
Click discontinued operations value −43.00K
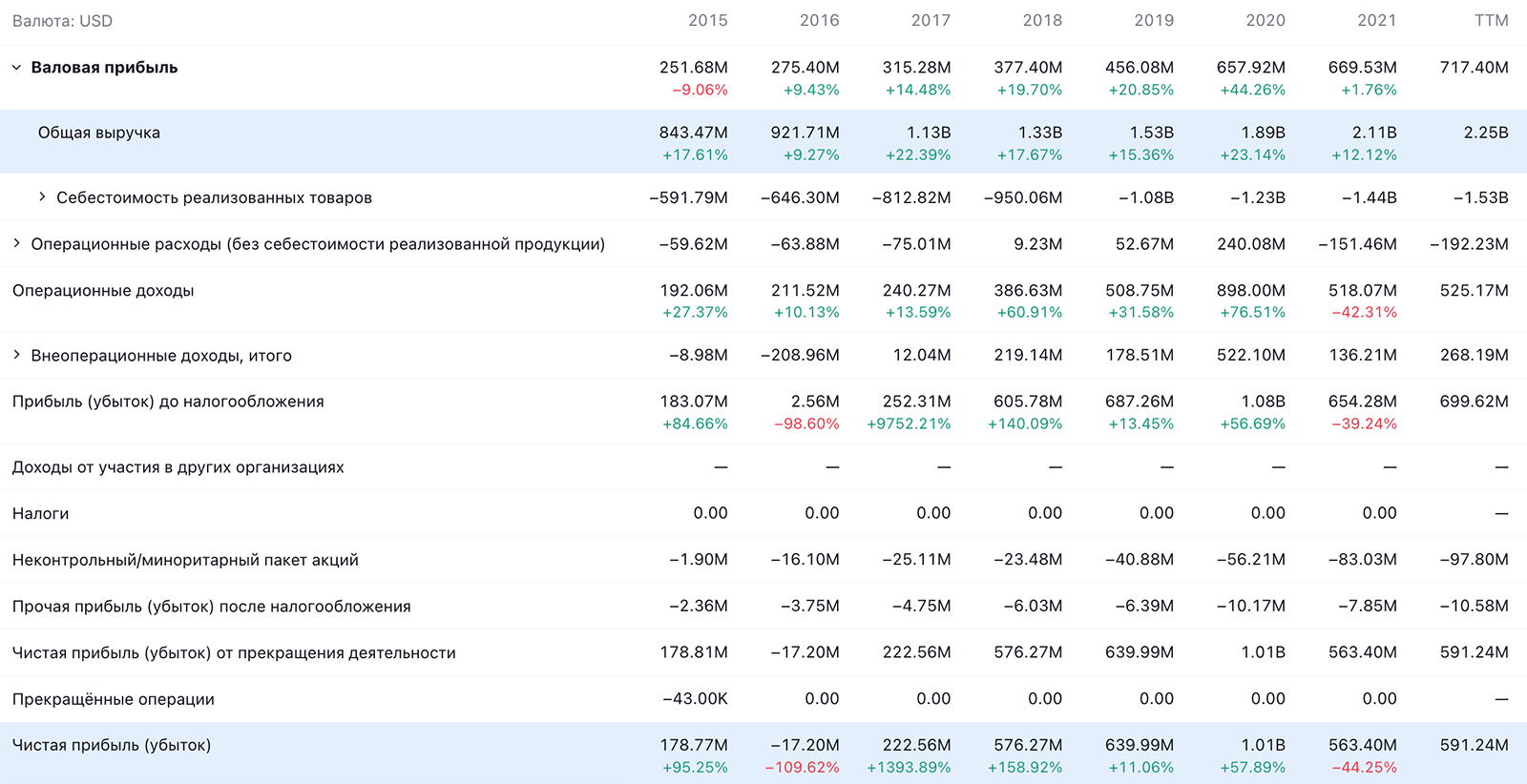click(695, 699)
